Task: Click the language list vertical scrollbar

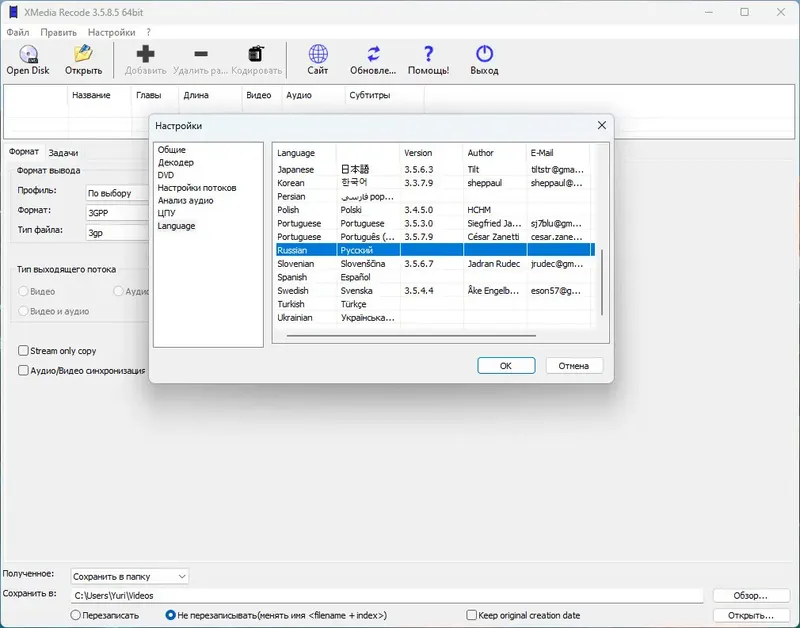Action: pyautogui.click(x=602, y=282)
